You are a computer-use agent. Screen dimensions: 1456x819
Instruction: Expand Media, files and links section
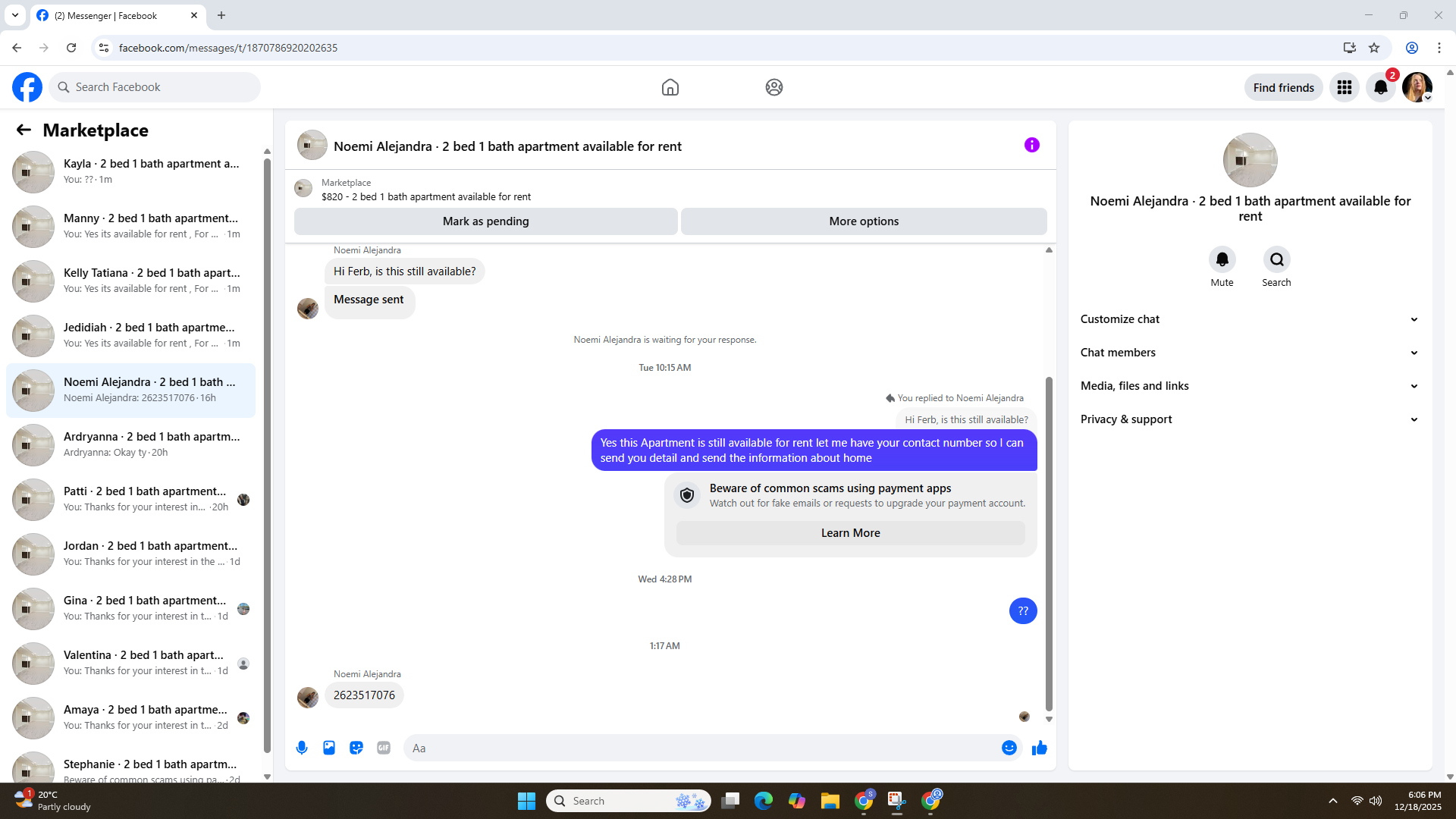[x=1250, y=386]
